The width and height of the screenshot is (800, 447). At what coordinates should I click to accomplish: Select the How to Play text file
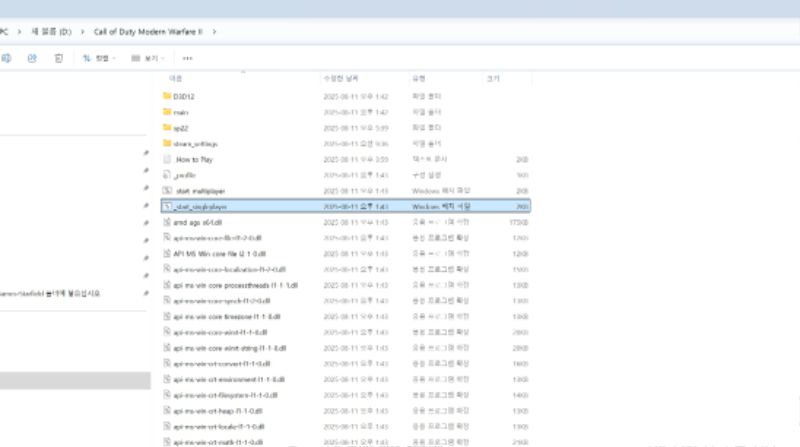coord(194,159)
